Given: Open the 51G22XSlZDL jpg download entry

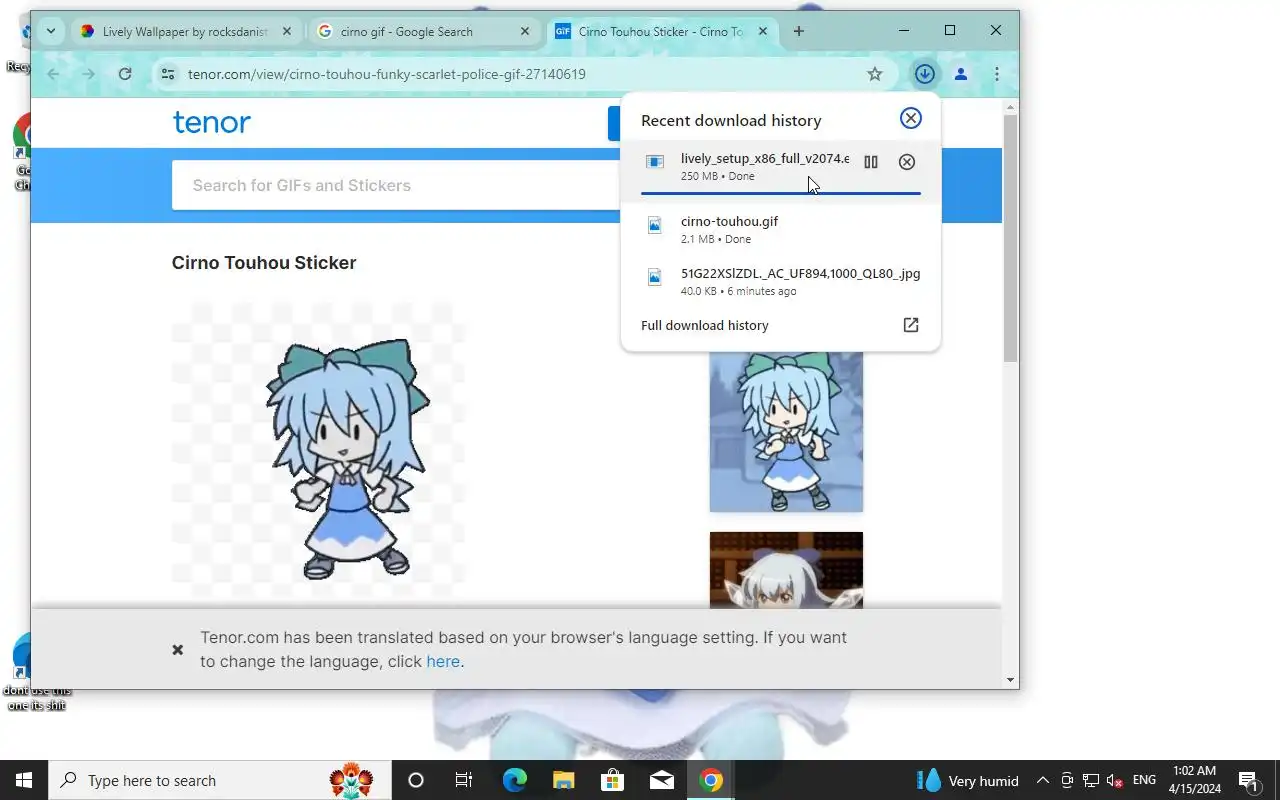Looking at the screenshot, I should [x=780, y=281].
